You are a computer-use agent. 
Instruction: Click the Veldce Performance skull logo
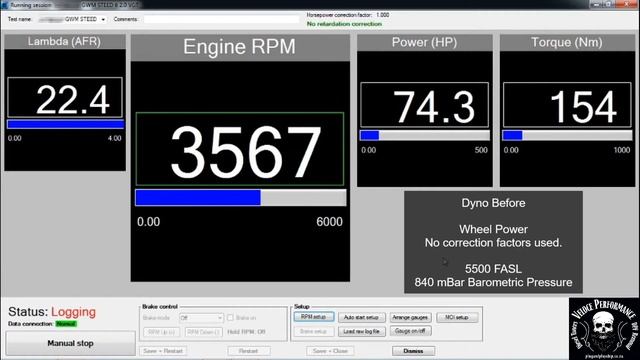pos(604,329)
